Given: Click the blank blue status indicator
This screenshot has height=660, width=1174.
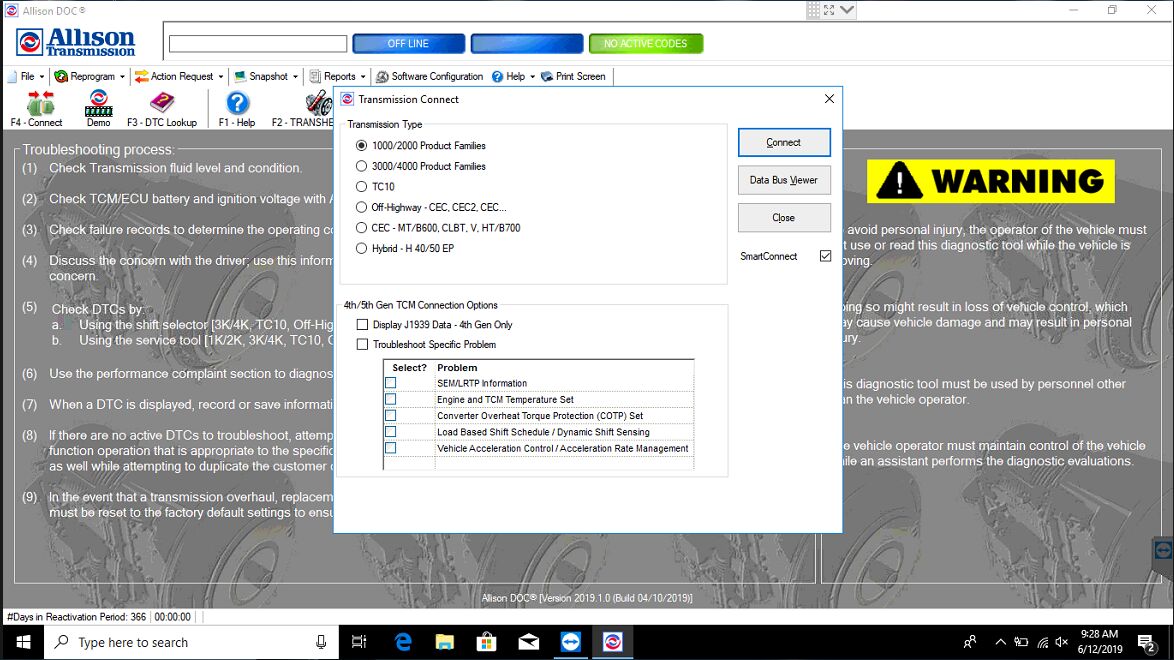Looking at the screenshot, I should coord(527,43).
